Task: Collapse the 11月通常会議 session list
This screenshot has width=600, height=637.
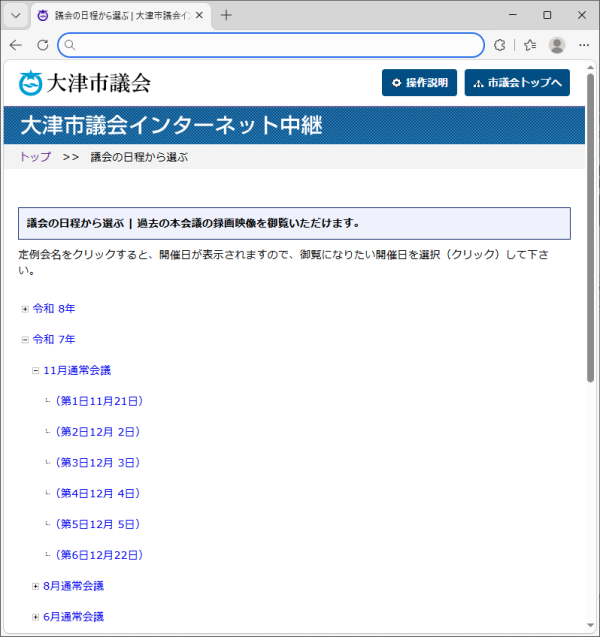Action: coord(35,370)
